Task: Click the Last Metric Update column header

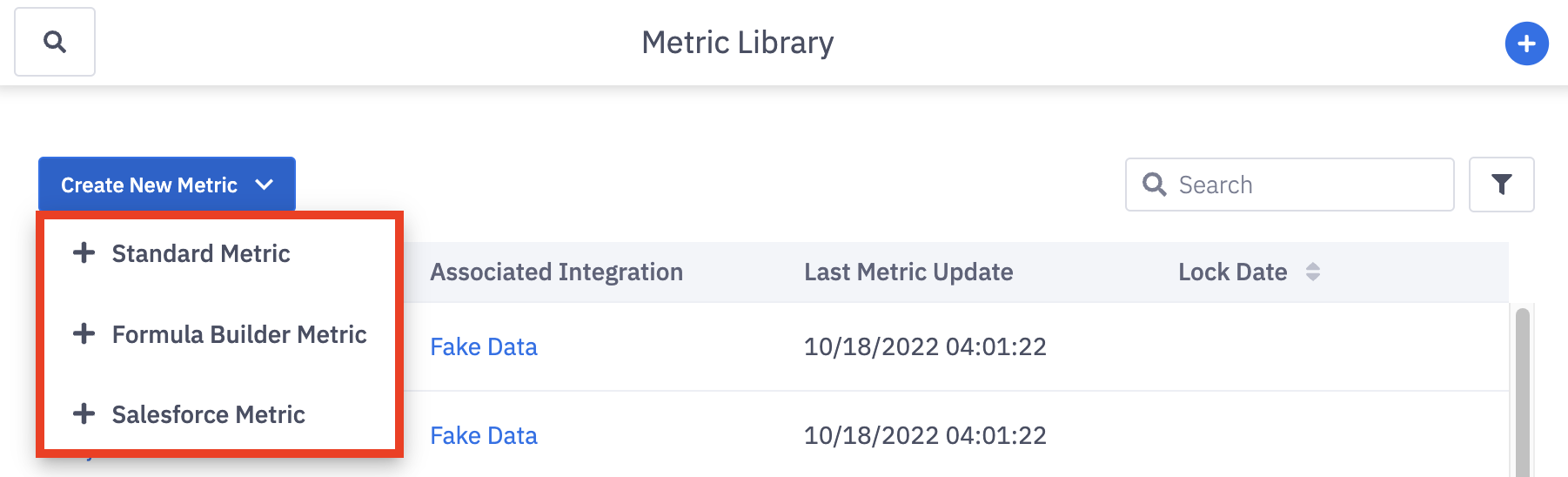Action: (x=908, y=272)
